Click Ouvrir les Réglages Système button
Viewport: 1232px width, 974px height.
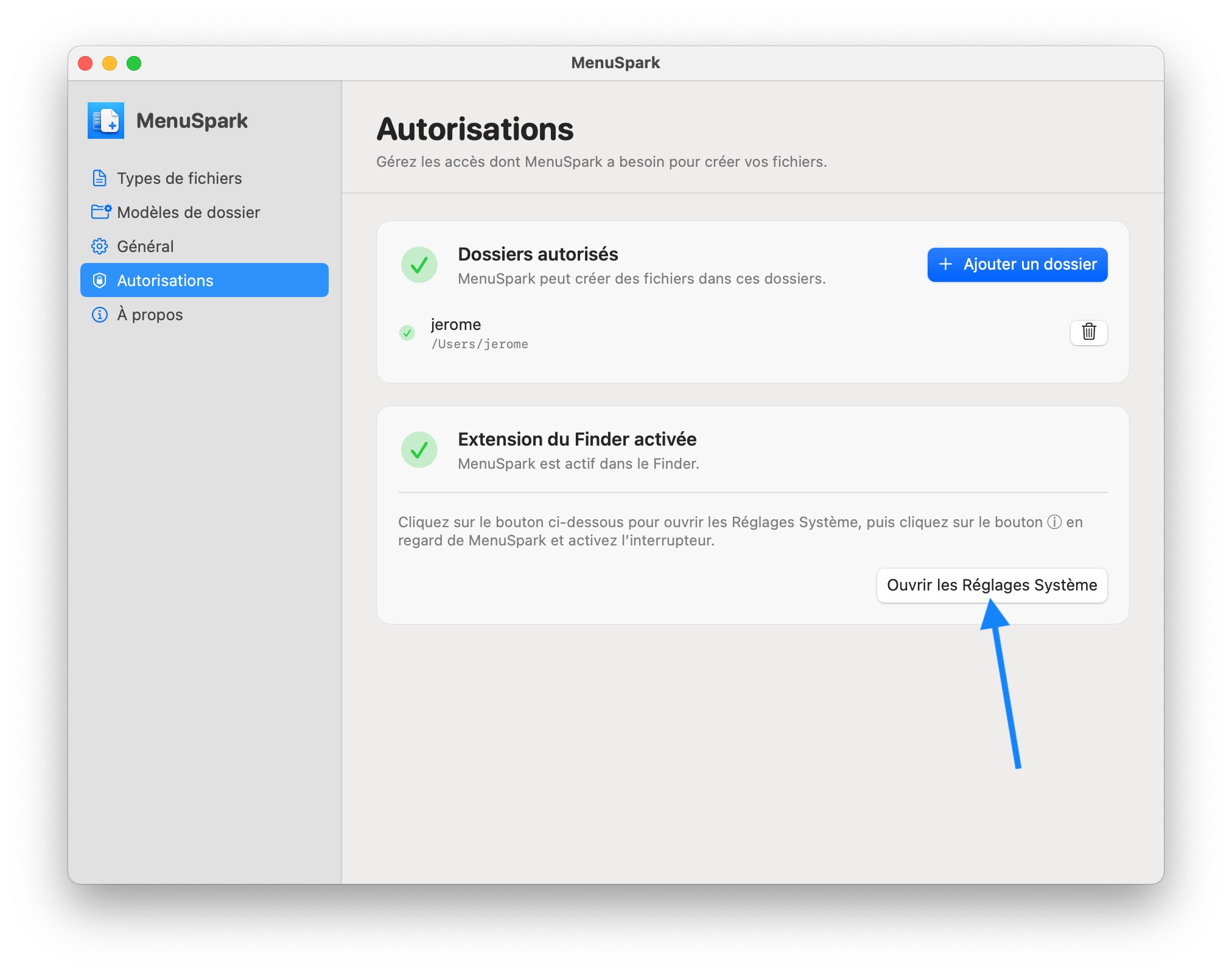tap(992, 585)
